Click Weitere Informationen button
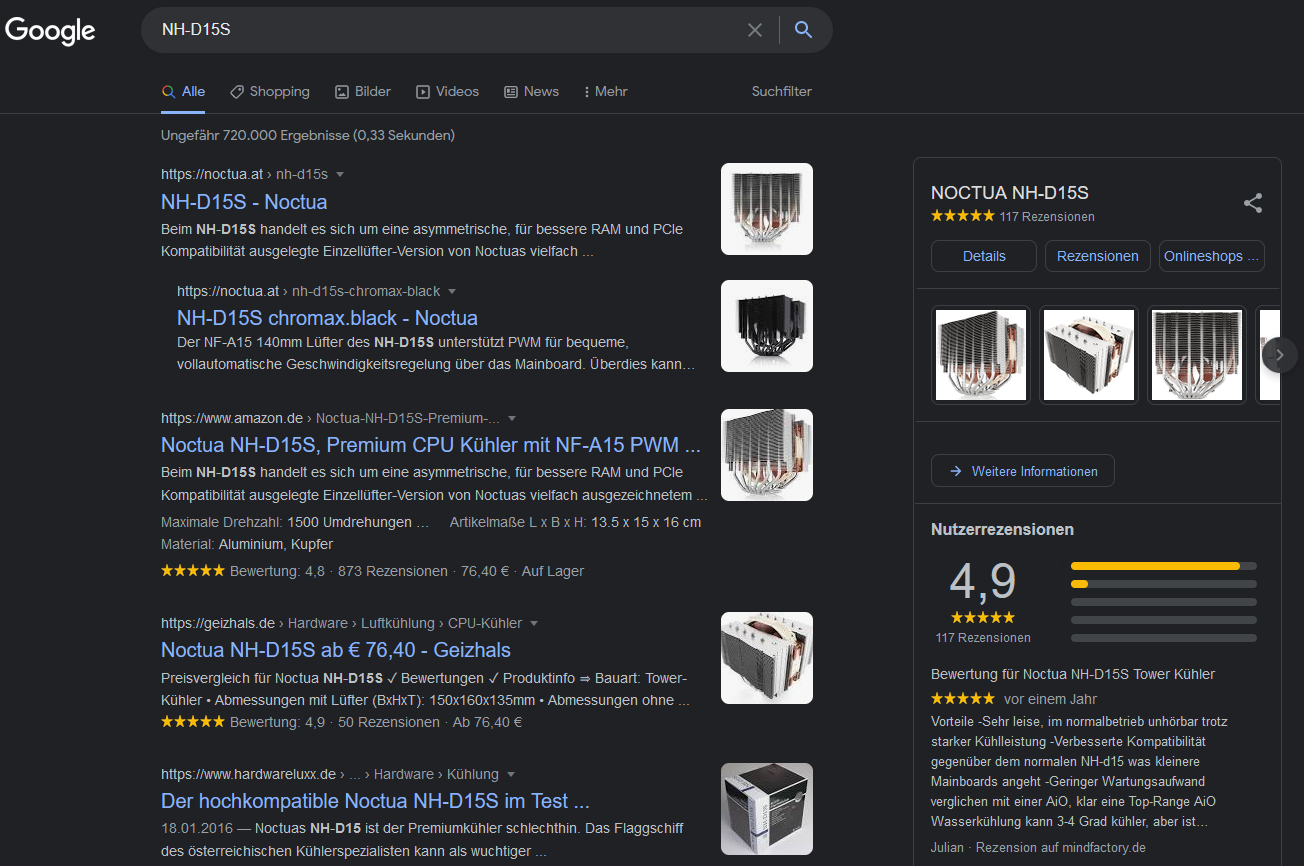The image size is (1304, 866). point(1023,471)
